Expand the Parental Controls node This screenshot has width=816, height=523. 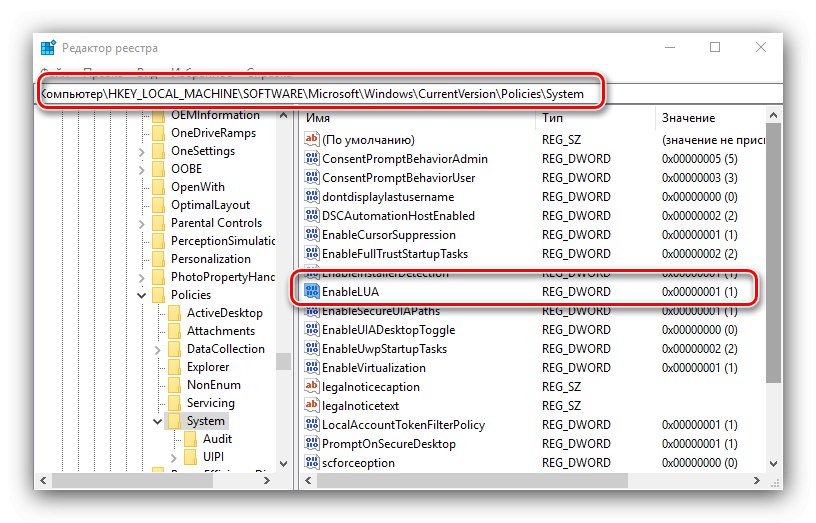point(142,224)
